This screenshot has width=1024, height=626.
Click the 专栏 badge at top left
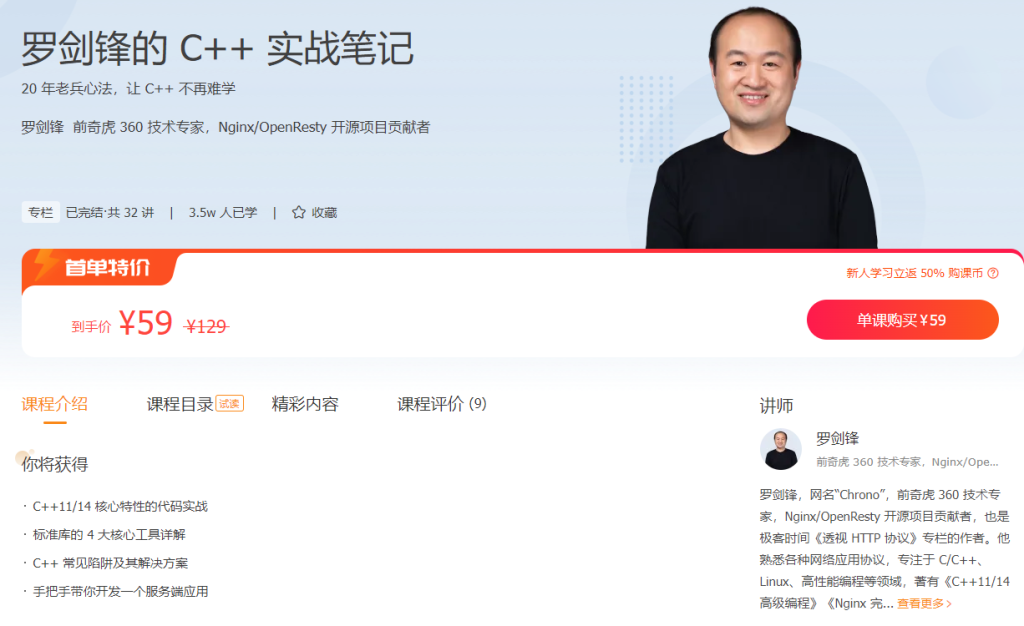pos(39,212)
